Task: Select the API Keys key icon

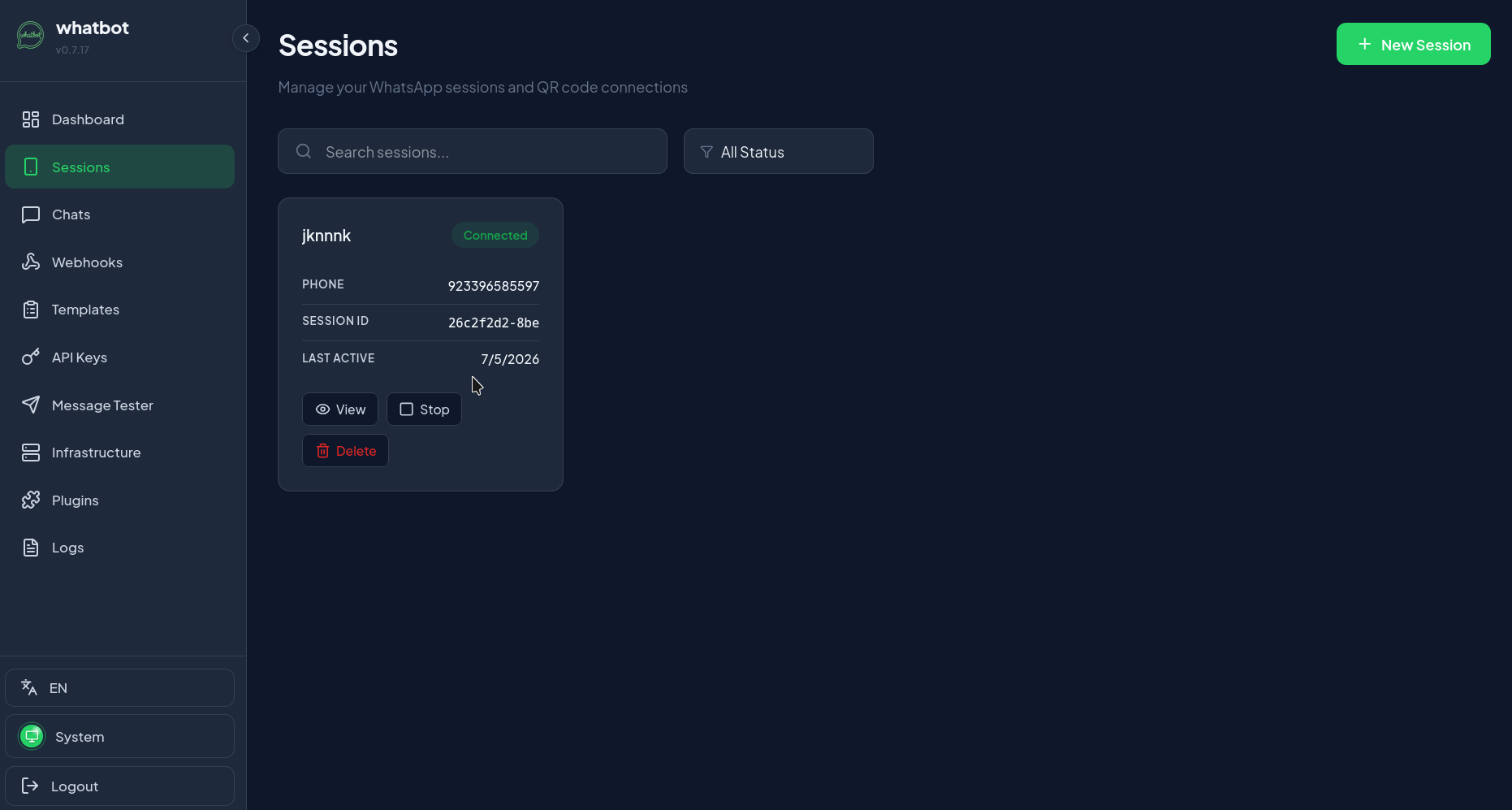Action: 31,357
